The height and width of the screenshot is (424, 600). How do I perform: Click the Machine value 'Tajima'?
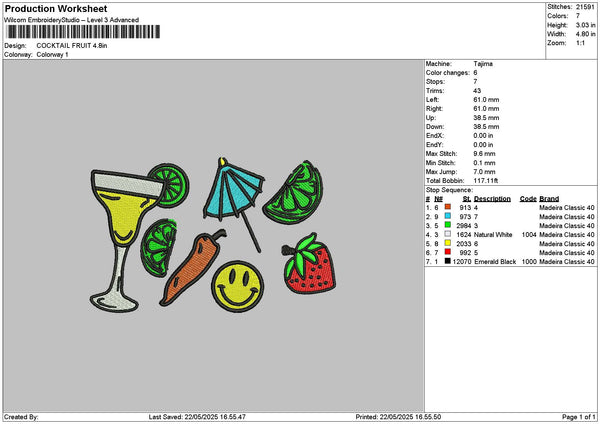tap(483, 64)
